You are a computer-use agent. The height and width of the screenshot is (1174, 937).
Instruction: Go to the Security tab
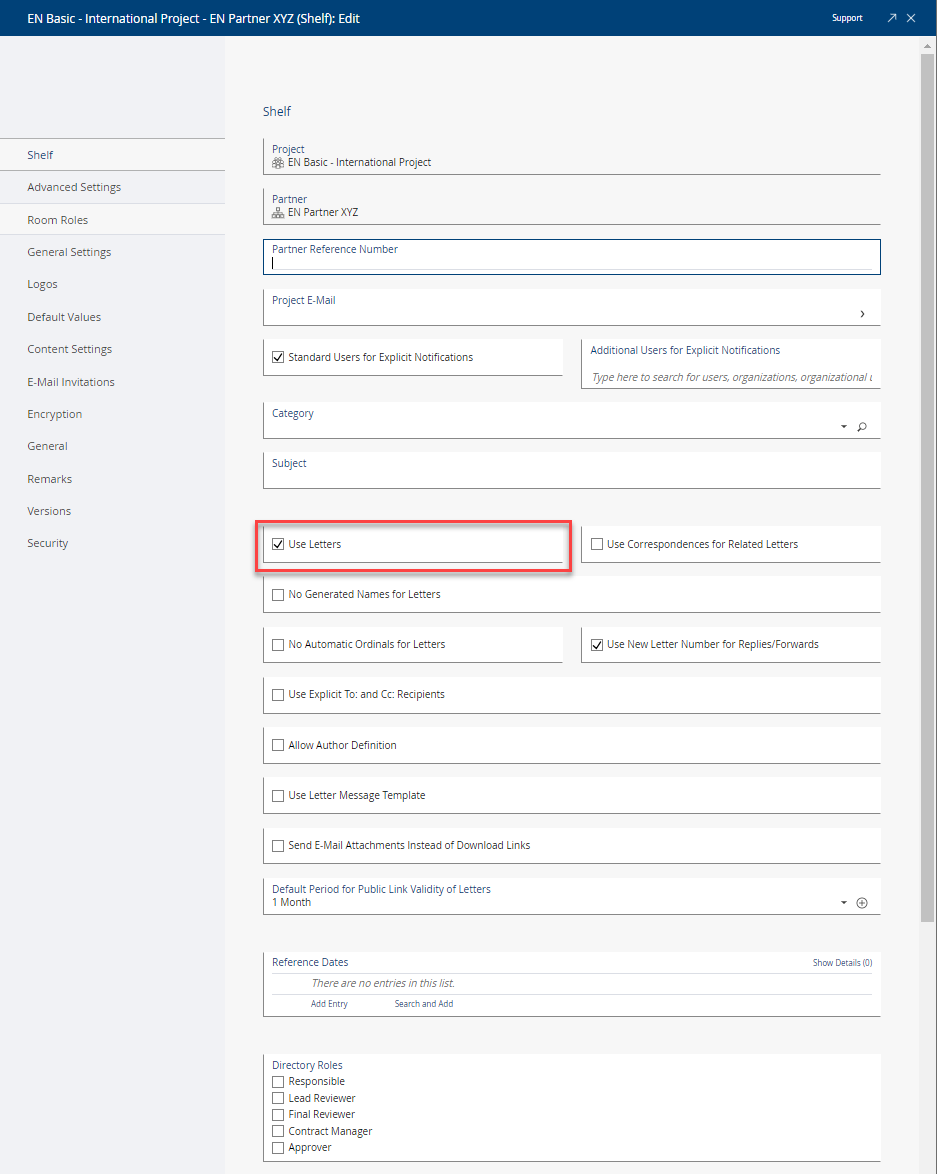[x=48, y=543]
